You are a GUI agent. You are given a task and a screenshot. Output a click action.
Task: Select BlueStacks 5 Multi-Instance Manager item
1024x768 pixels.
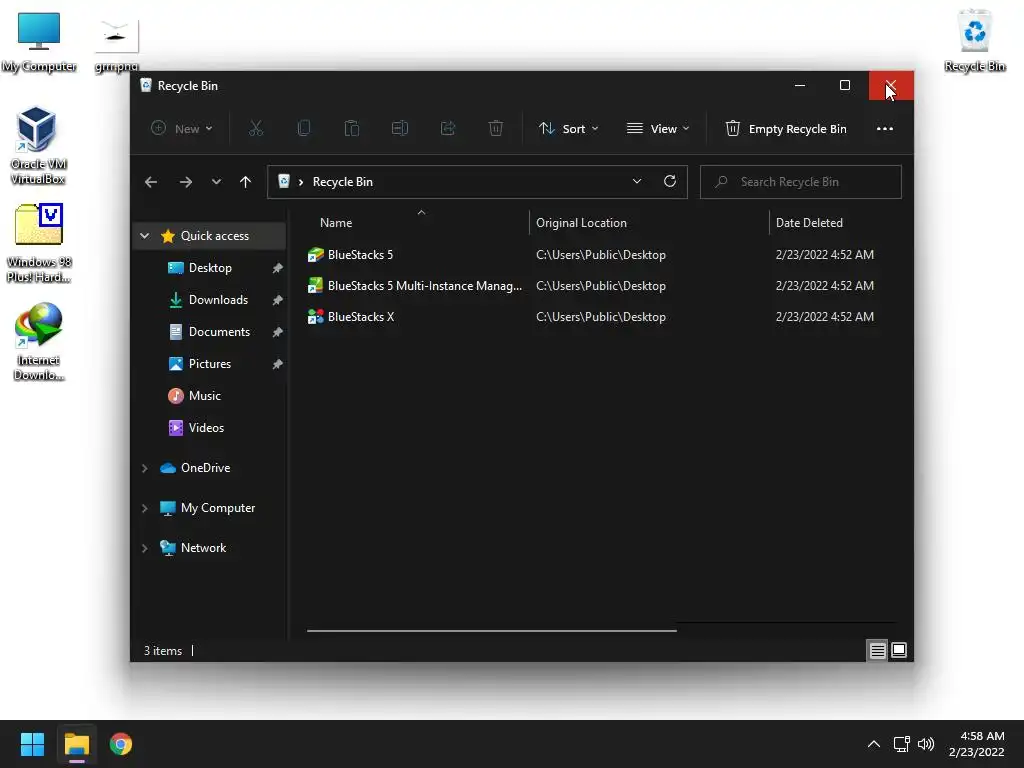[x=415, y=285]
